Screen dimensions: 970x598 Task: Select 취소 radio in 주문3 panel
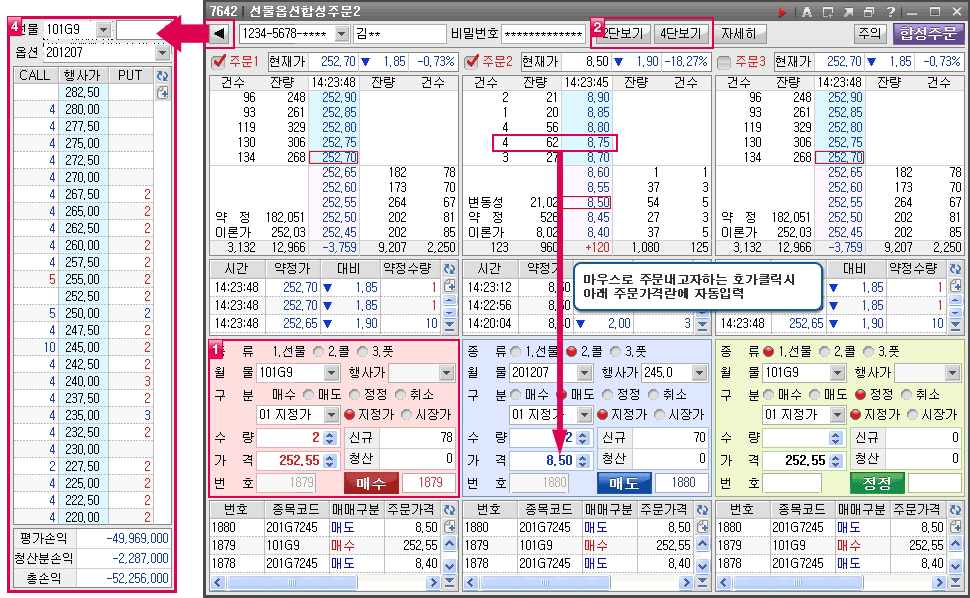pos(907,394)
